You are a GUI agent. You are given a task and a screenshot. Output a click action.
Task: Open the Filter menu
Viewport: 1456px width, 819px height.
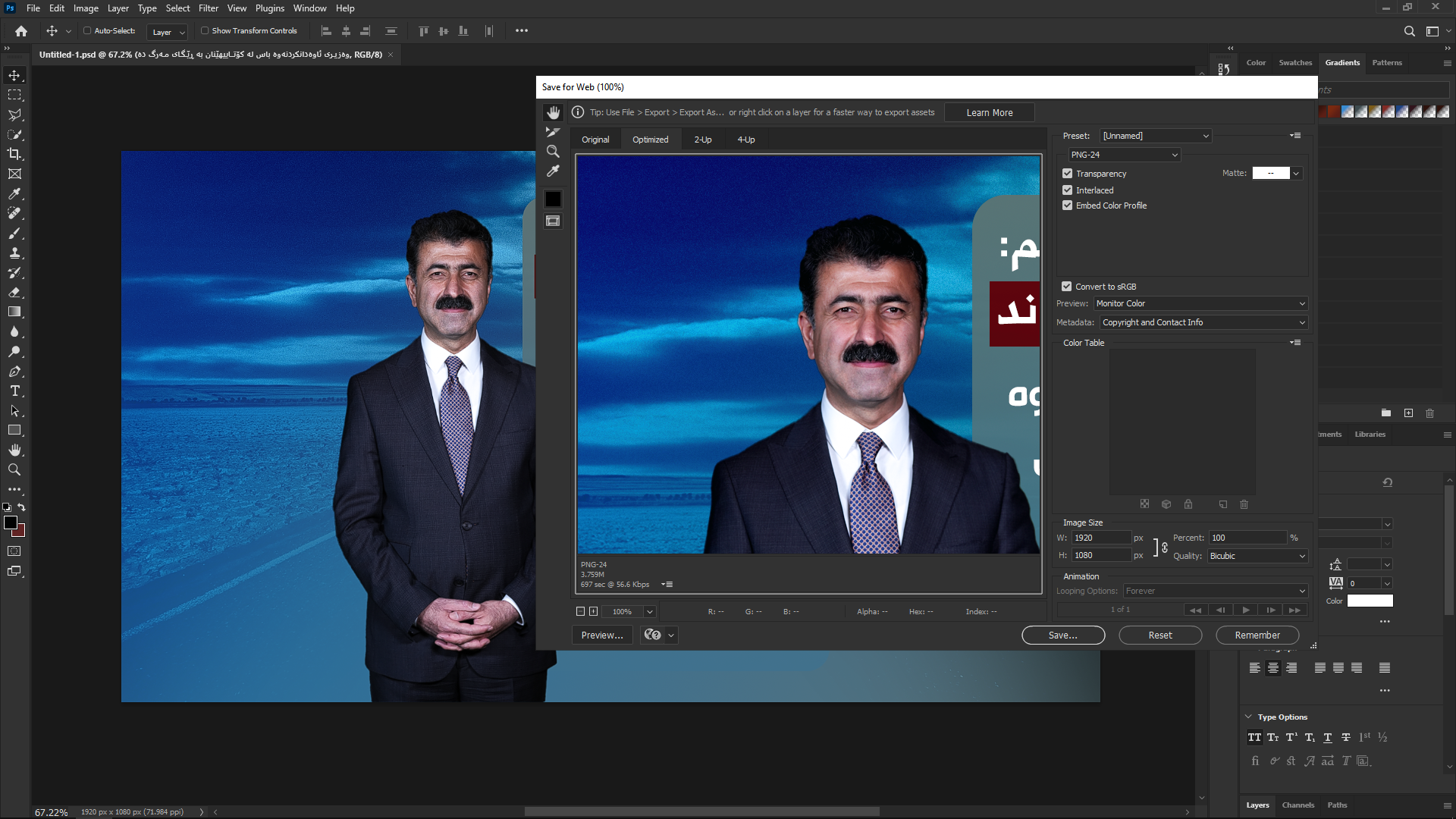209,8
